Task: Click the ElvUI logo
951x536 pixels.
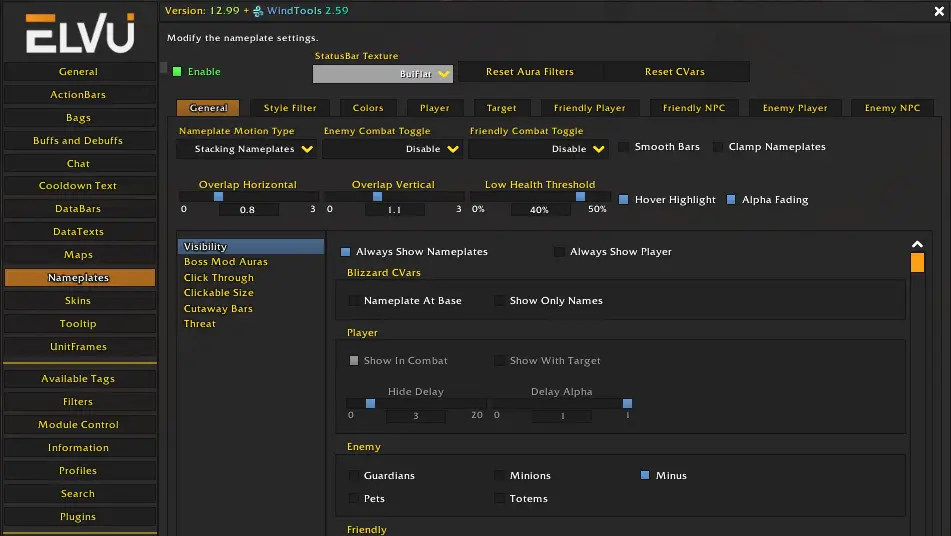Action: pyautogui.click(x=79, y=33)
